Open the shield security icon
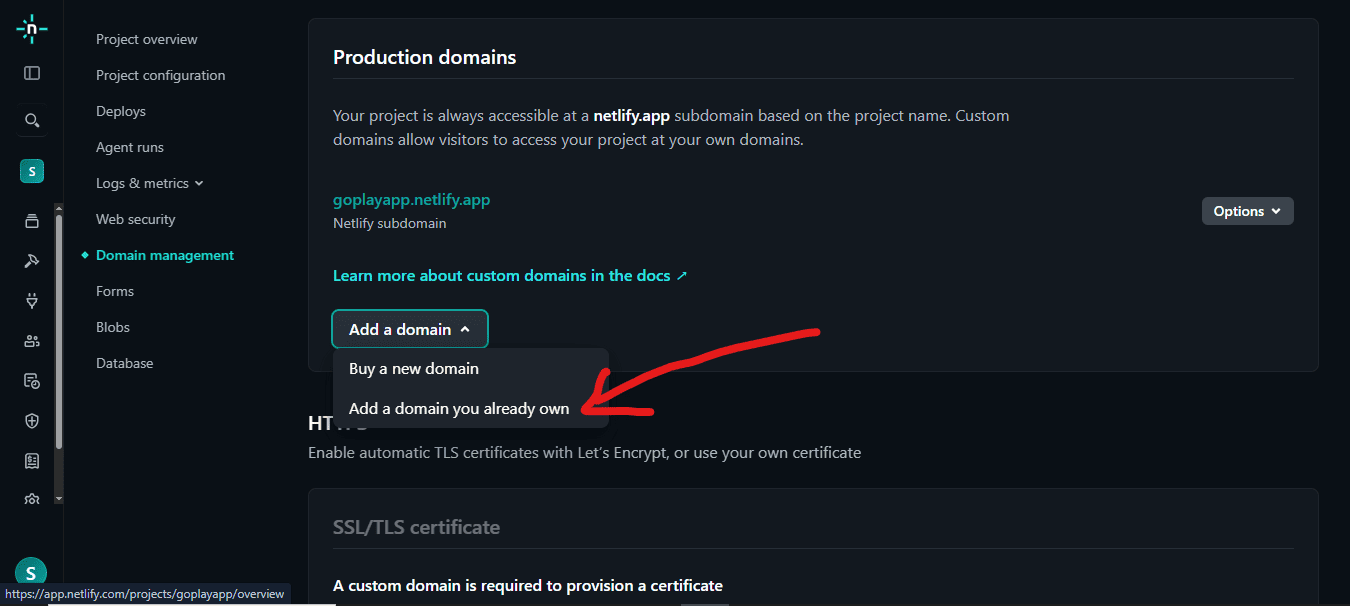Screen dimensions: 1350x606 [32, 421]
